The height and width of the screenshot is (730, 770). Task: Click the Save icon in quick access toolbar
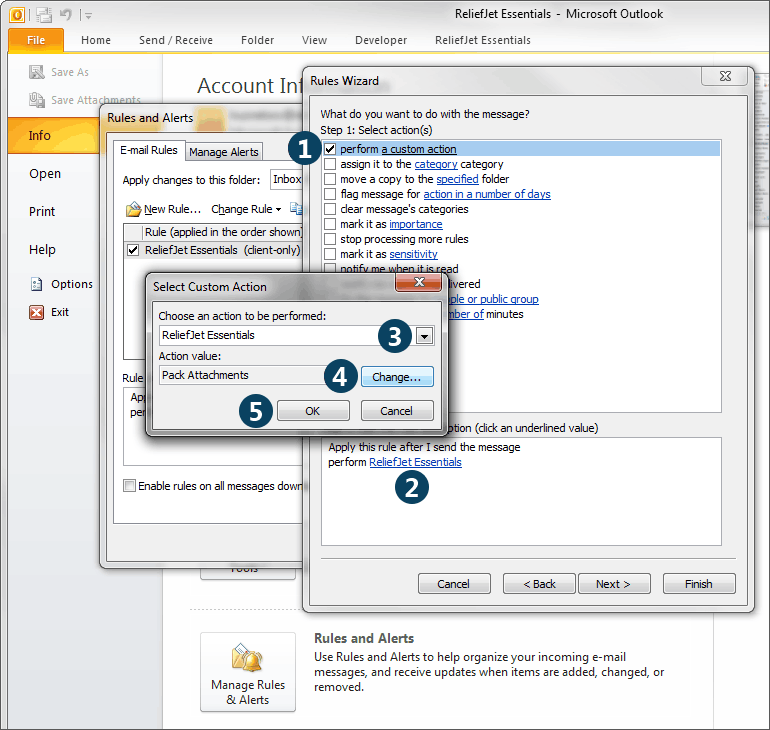[45, 15]
